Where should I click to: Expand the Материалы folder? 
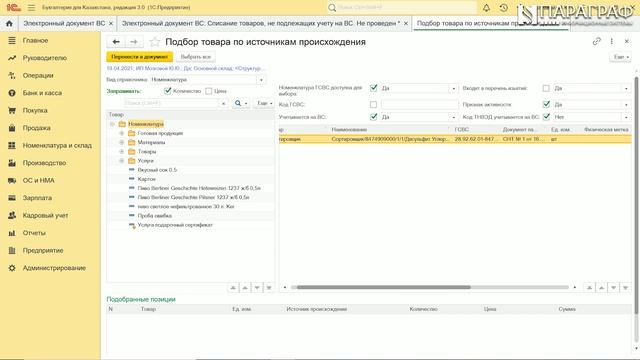[x=122, y=142]
